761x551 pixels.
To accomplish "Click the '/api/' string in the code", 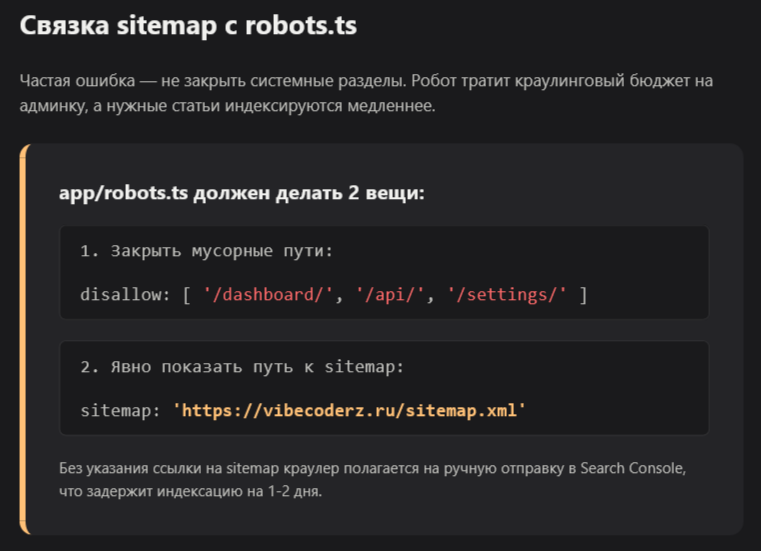I will (x=390, y=295).
